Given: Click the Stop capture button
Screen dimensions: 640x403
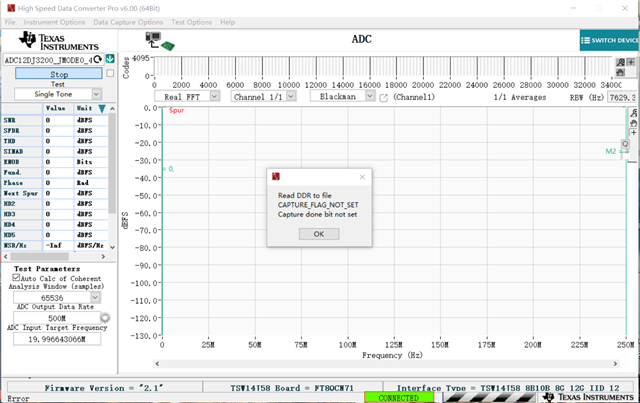Looking at the screenshot, I should click(59, 74).
